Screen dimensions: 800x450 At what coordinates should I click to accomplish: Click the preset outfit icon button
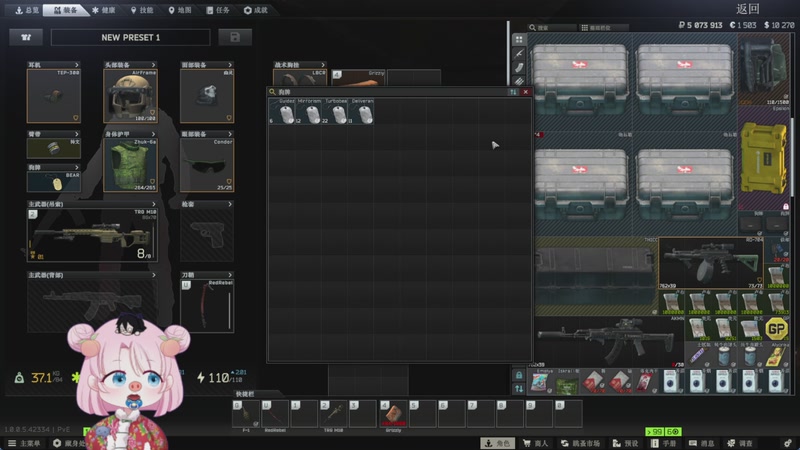(26, 37)
